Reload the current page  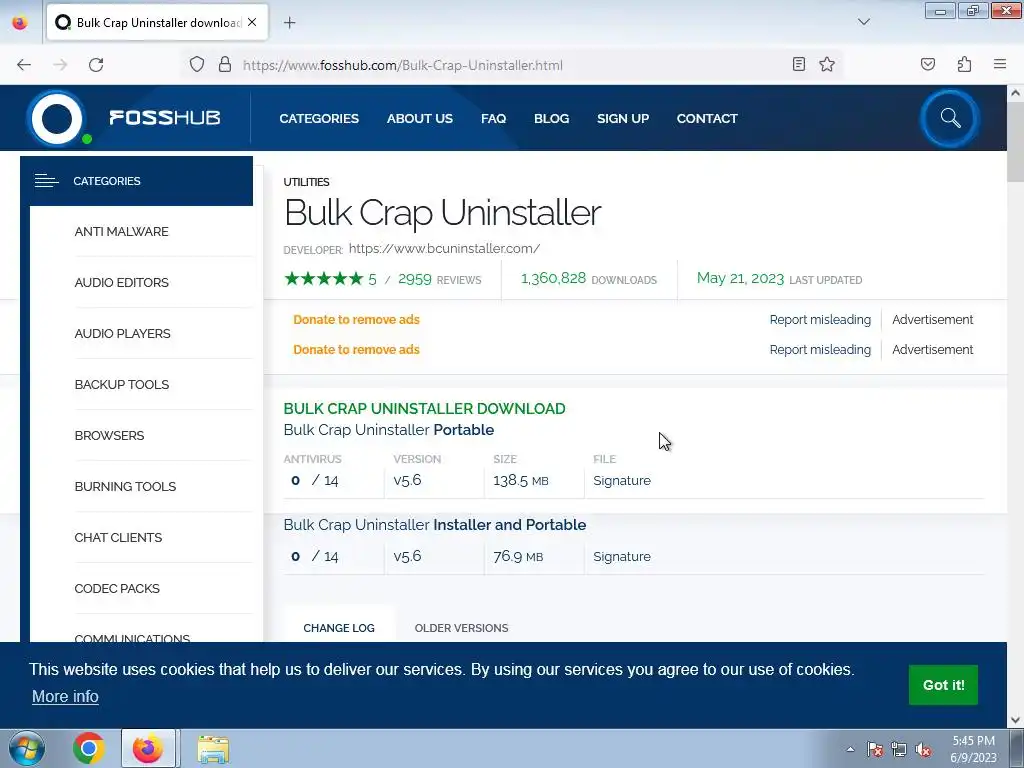coord(96,65)
